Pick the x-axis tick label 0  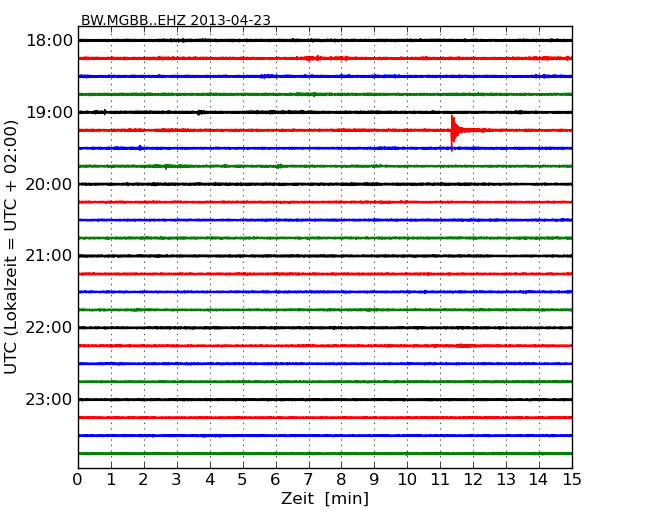click(78, 480)
